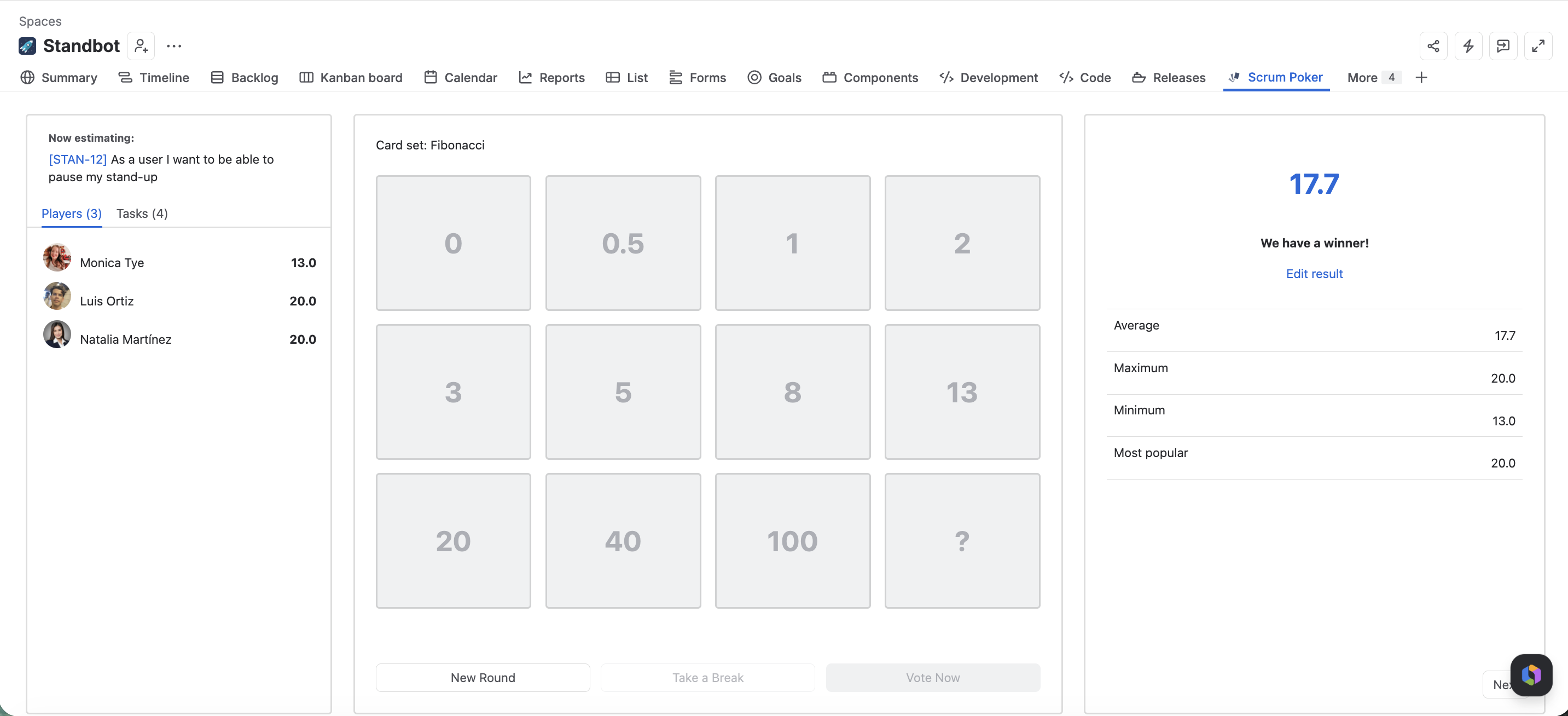Click the Vote Now button
Screen dimensions: 1568x716
coord(932,678)
